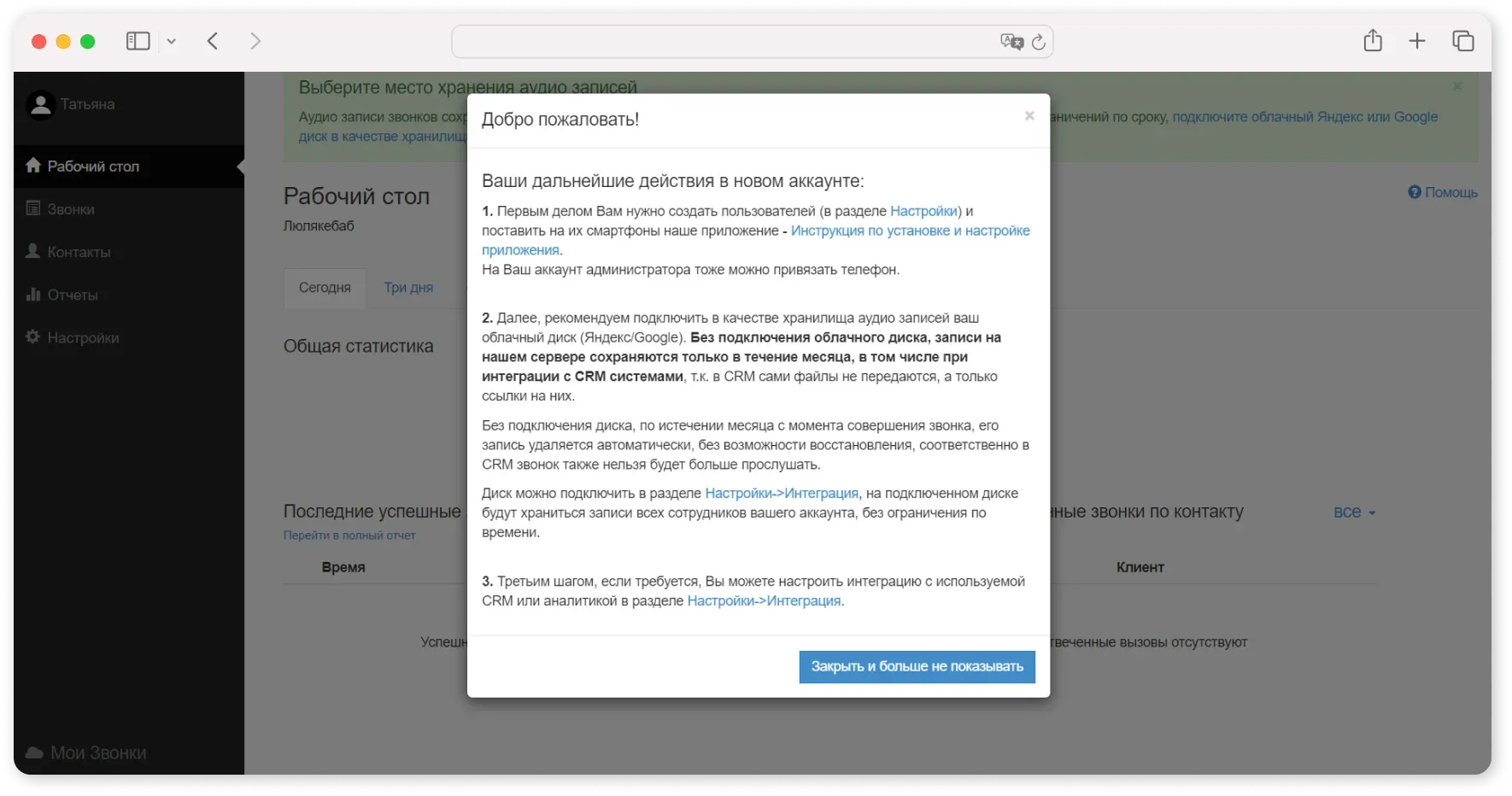
Task: Open the Звонки phone icon
Action: (32, 208)
